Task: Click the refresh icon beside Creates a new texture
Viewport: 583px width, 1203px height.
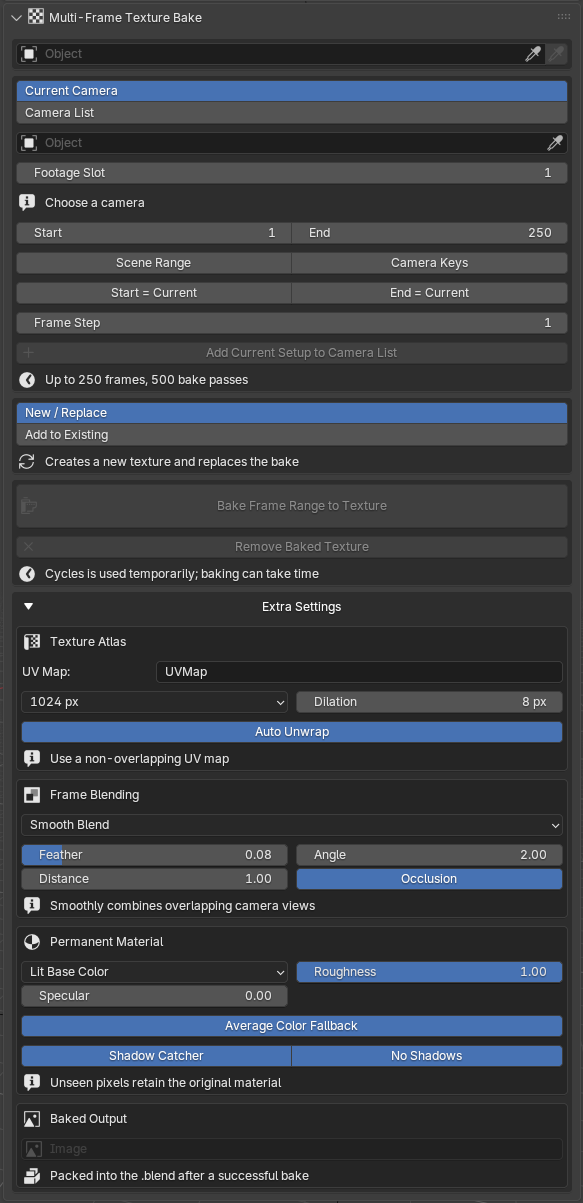Action: [28, 462]
